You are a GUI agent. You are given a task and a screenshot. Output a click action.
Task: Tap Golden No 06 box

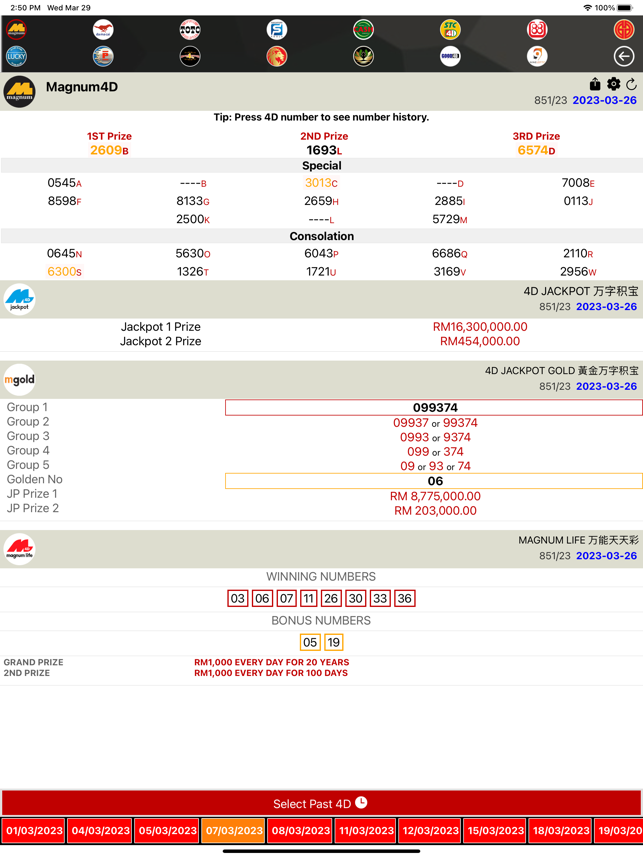434,481
